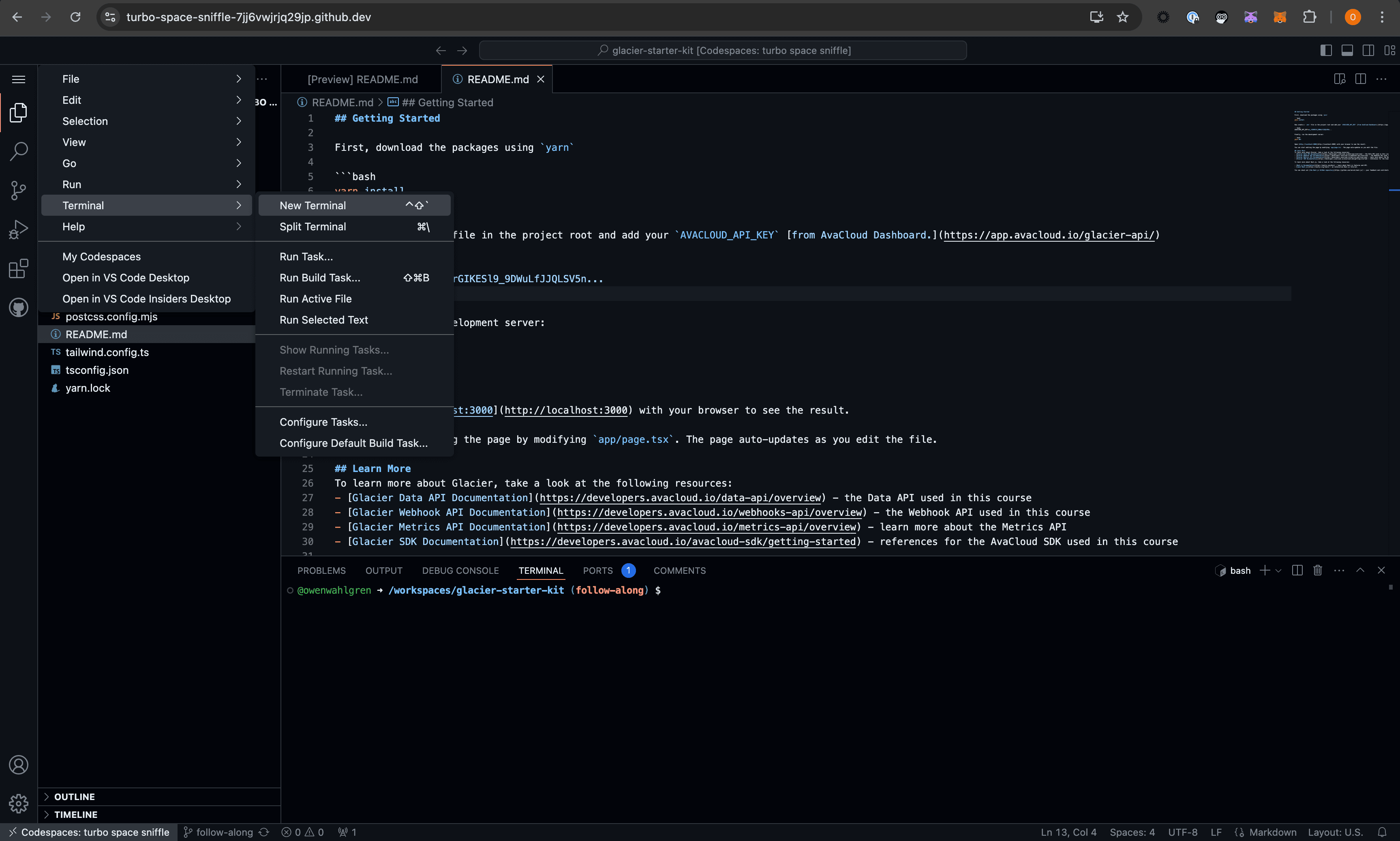The image size is (1400, 841).
Task: Open the launch profile dropdown next to plus
Action: pos(1279,571)
